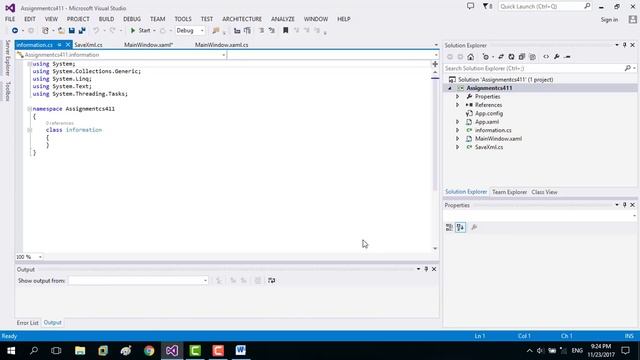Viewport: 640px width, 360px height.
Task: Select SaveXml.cs in Solution Explorer
Action: [x=489, y=147]
